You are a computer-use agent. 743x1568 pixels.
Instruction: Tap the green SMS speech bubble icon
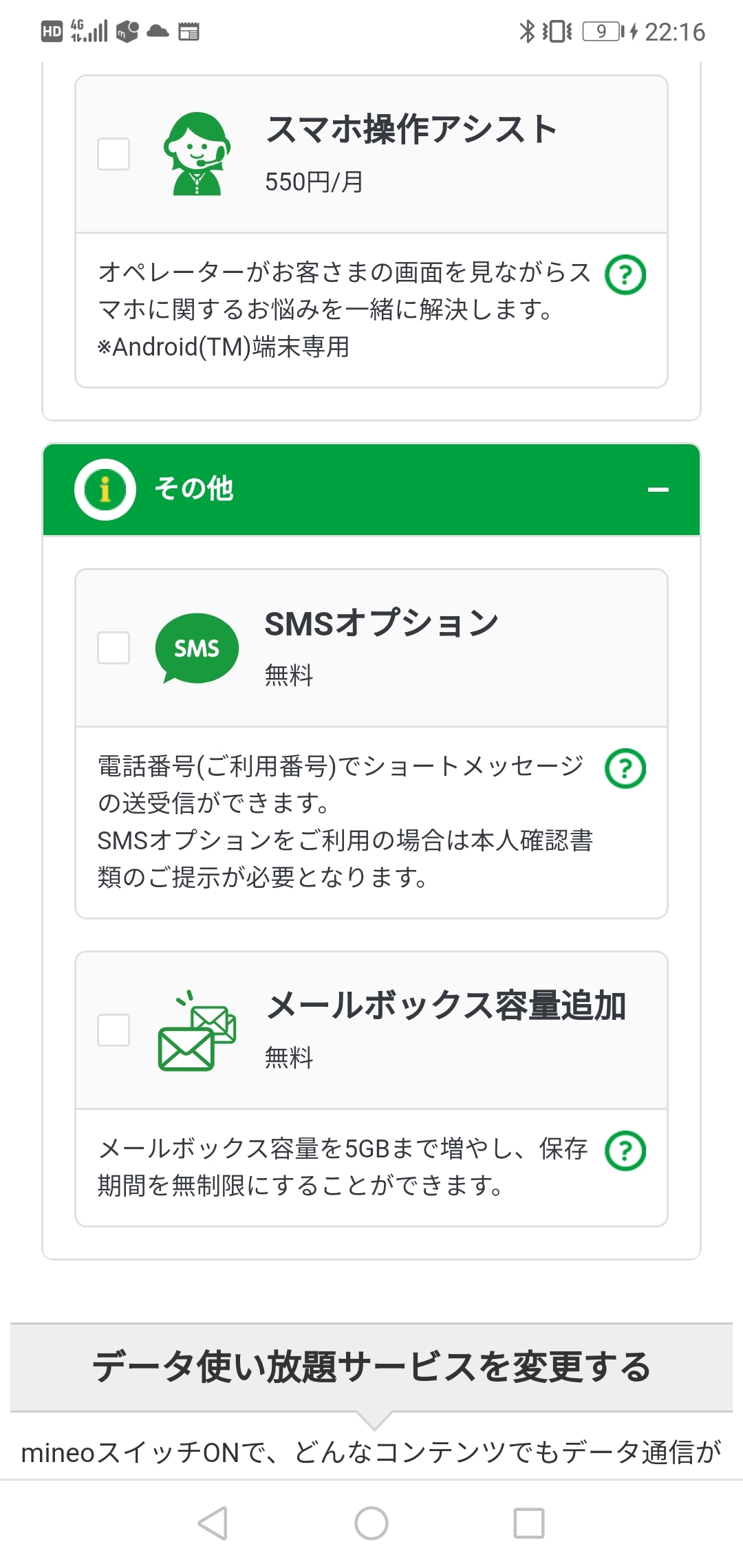point(197,648)
